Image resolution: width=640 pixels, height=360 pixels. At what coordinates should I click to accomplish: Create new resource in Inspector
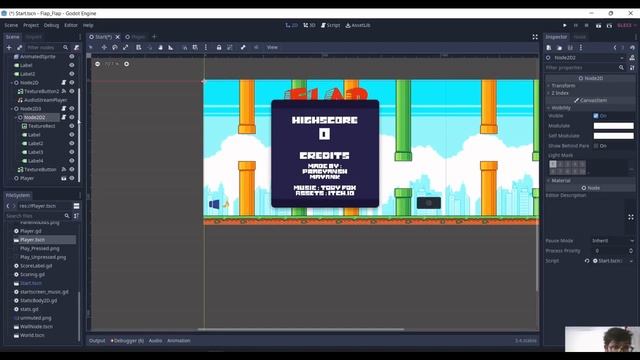pyautogui.click(x=549, y=47)
